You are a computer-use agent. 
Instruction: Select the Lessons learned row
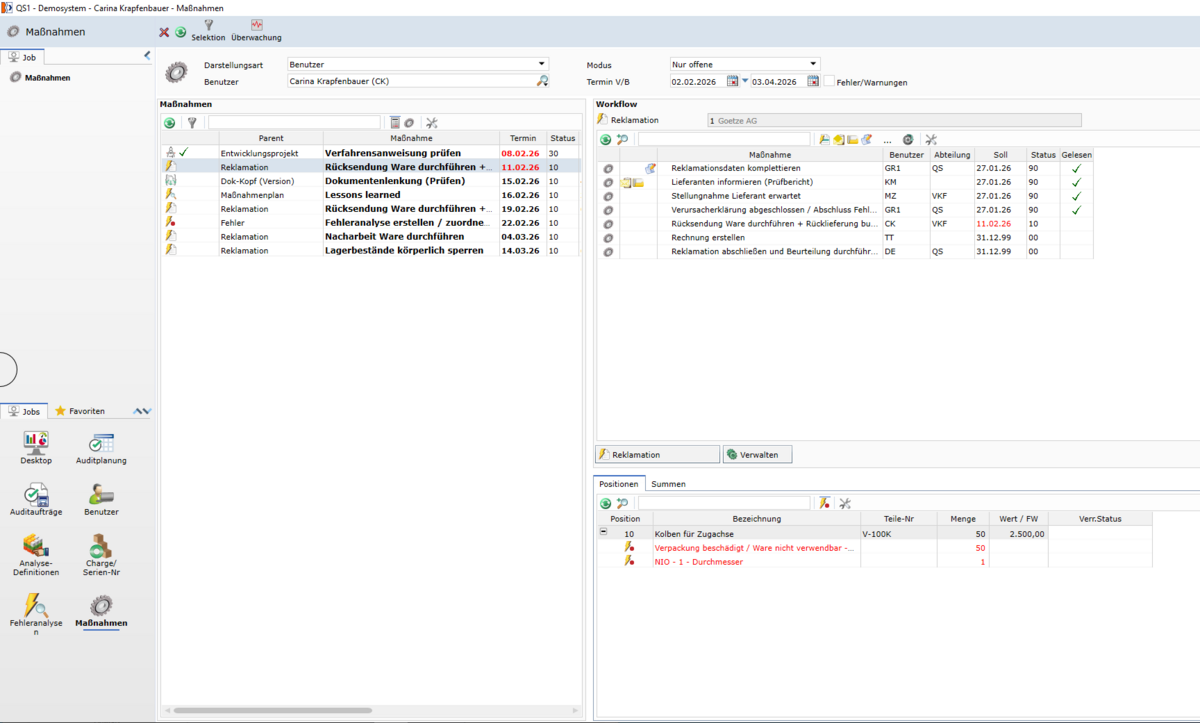coord(370,195)
